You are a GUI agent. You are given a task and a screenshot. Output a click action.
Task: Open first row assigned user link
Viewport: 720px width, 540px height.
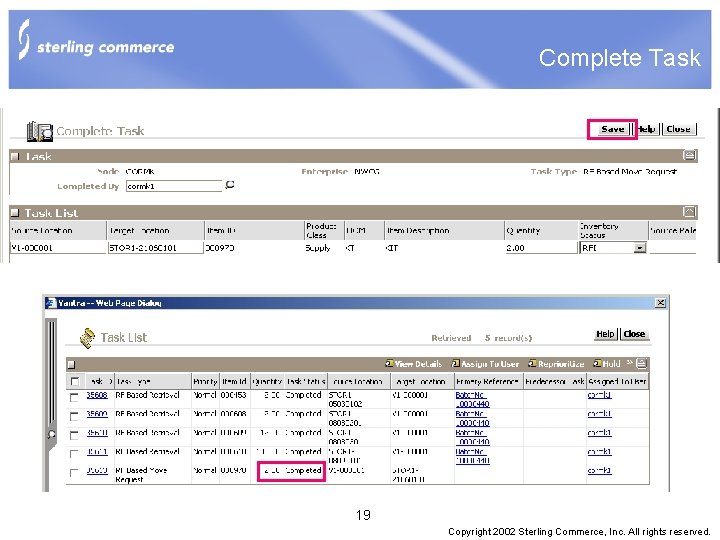tap(599, 395)
